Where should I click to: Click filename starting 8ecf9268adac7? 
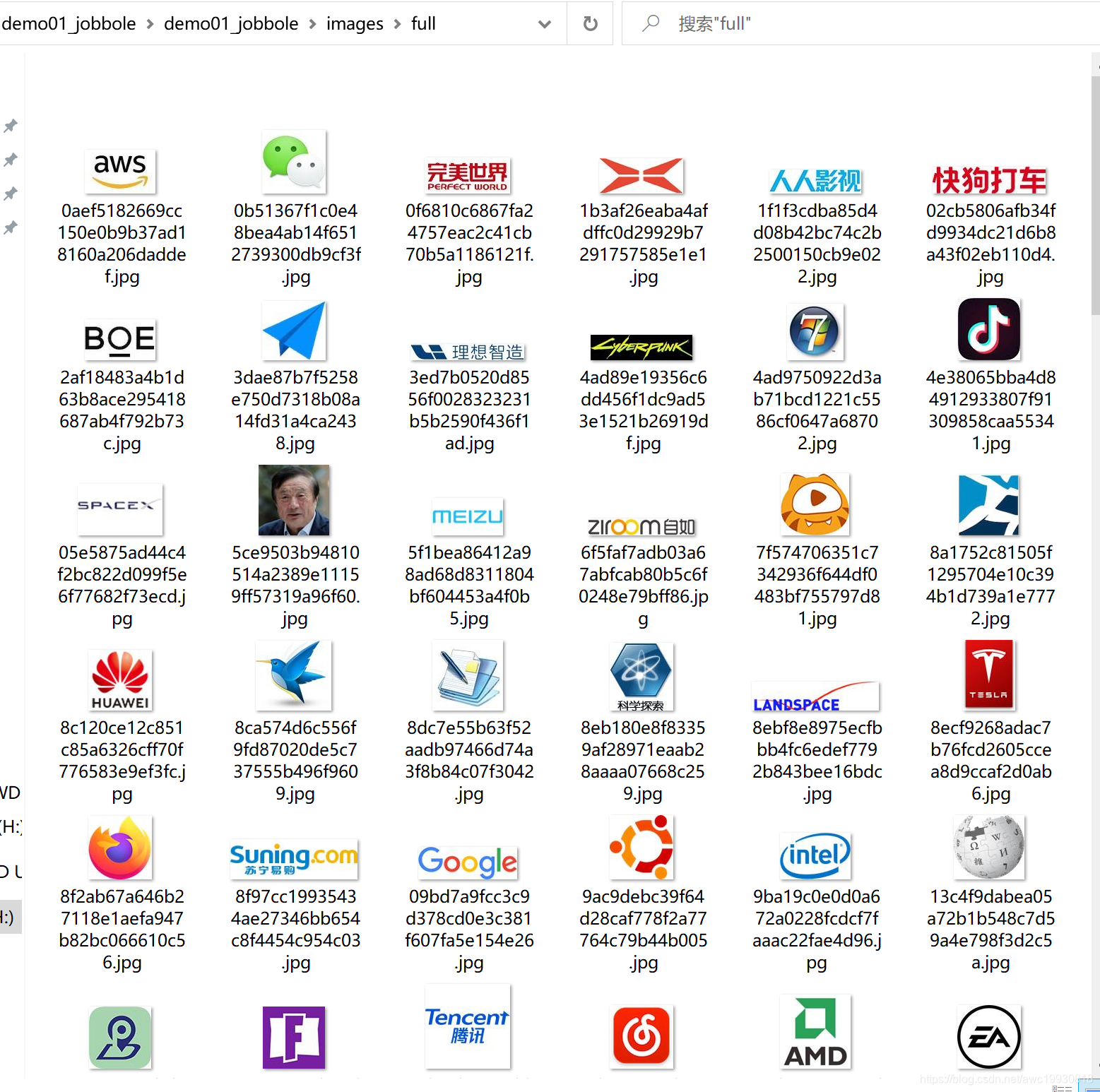point(990,761)
